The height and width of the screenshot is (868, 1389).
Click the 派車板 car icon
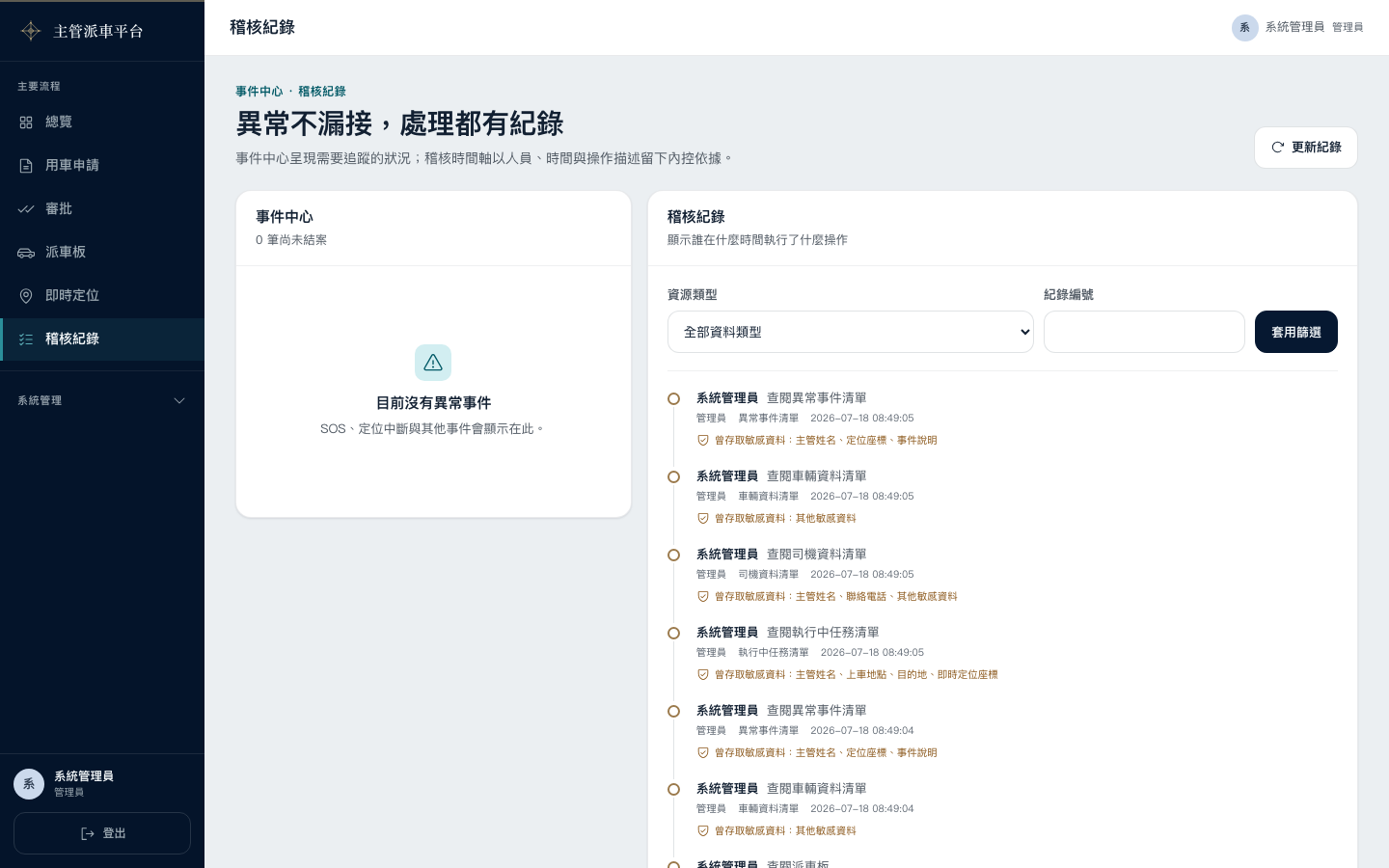[26, 253]
